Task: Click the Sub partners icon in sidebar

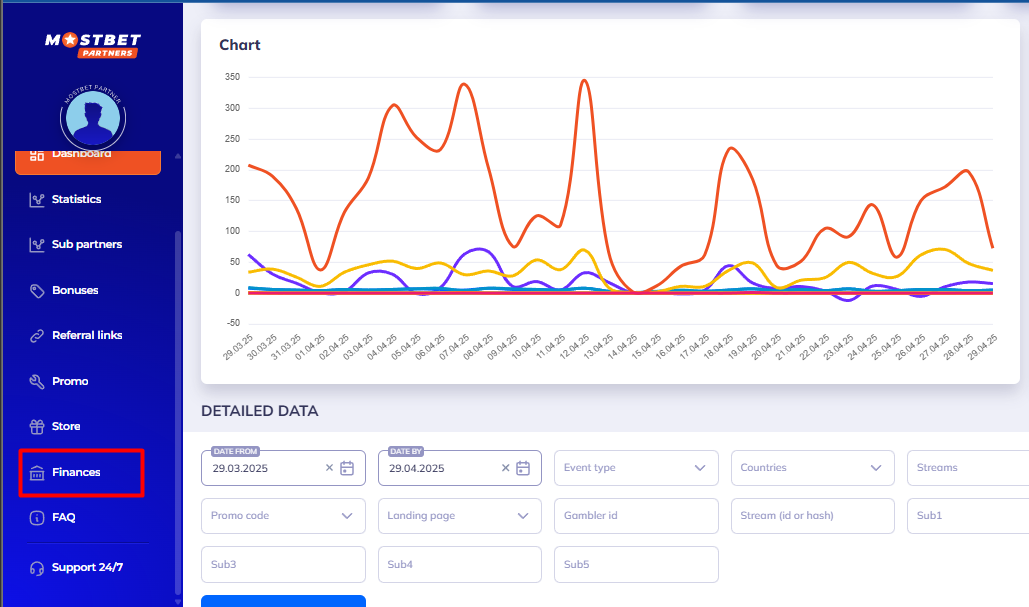Action: click(37, 245)
